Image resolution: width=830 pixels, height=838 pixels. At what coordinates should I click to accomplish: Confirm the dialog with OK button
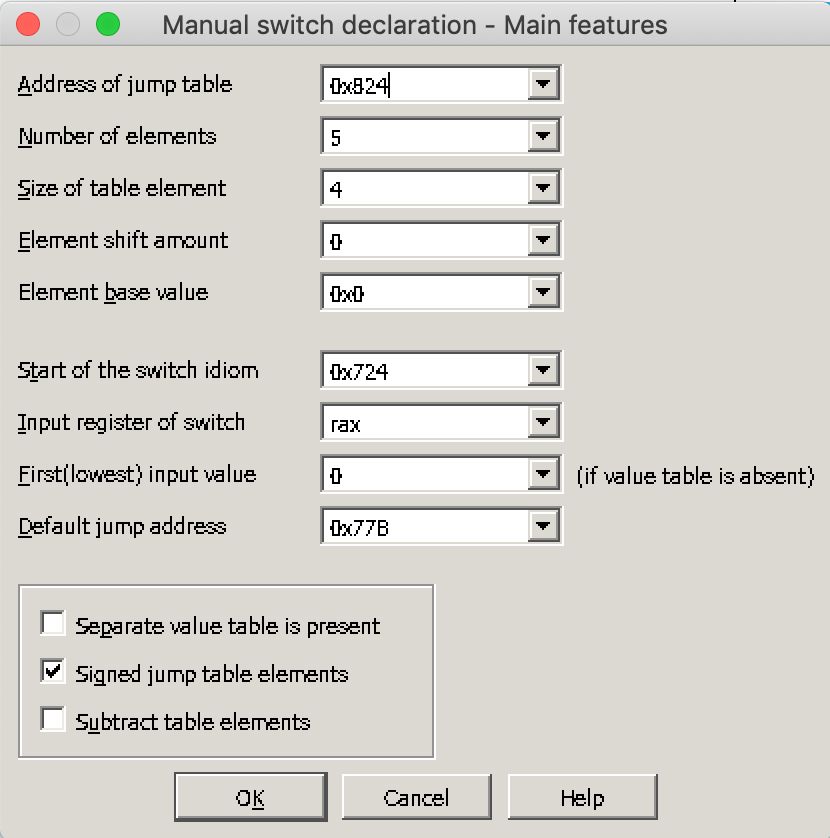[251, 797]
